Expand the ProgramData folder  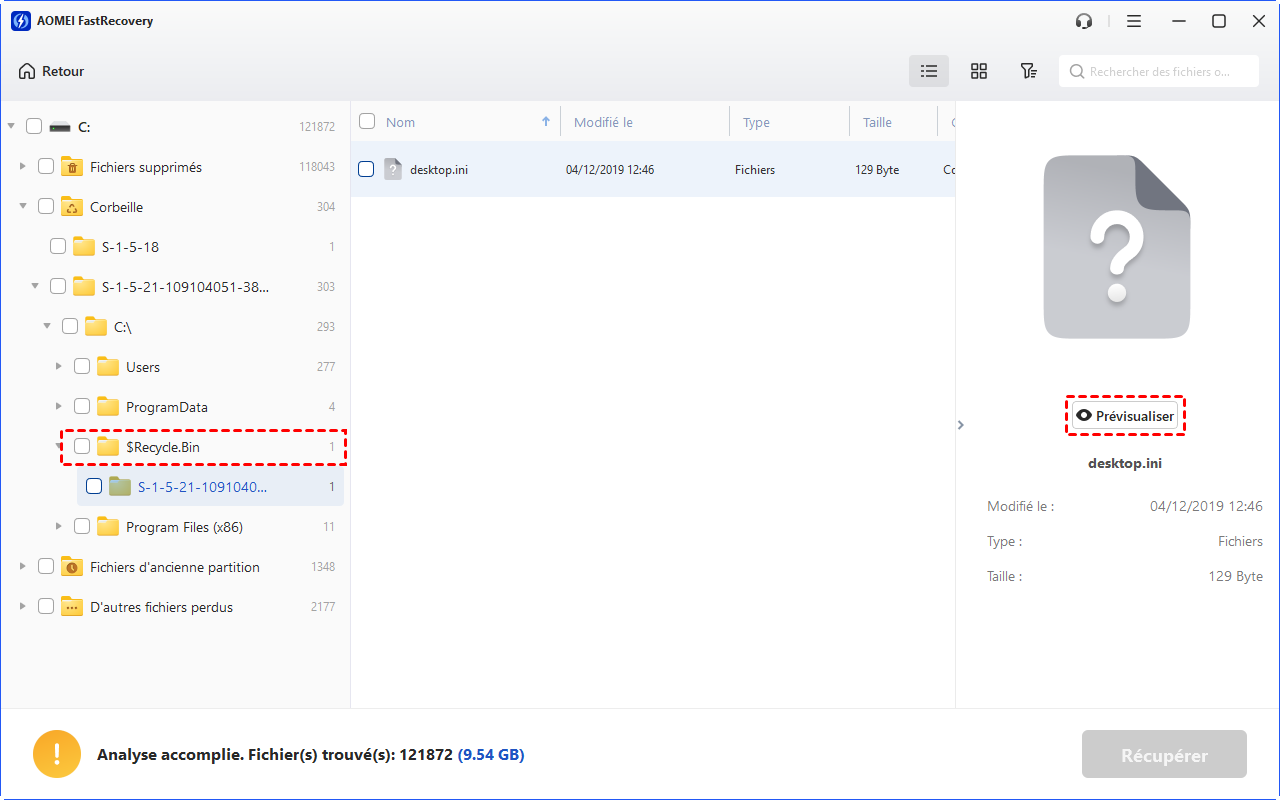(x=59, y=407)
